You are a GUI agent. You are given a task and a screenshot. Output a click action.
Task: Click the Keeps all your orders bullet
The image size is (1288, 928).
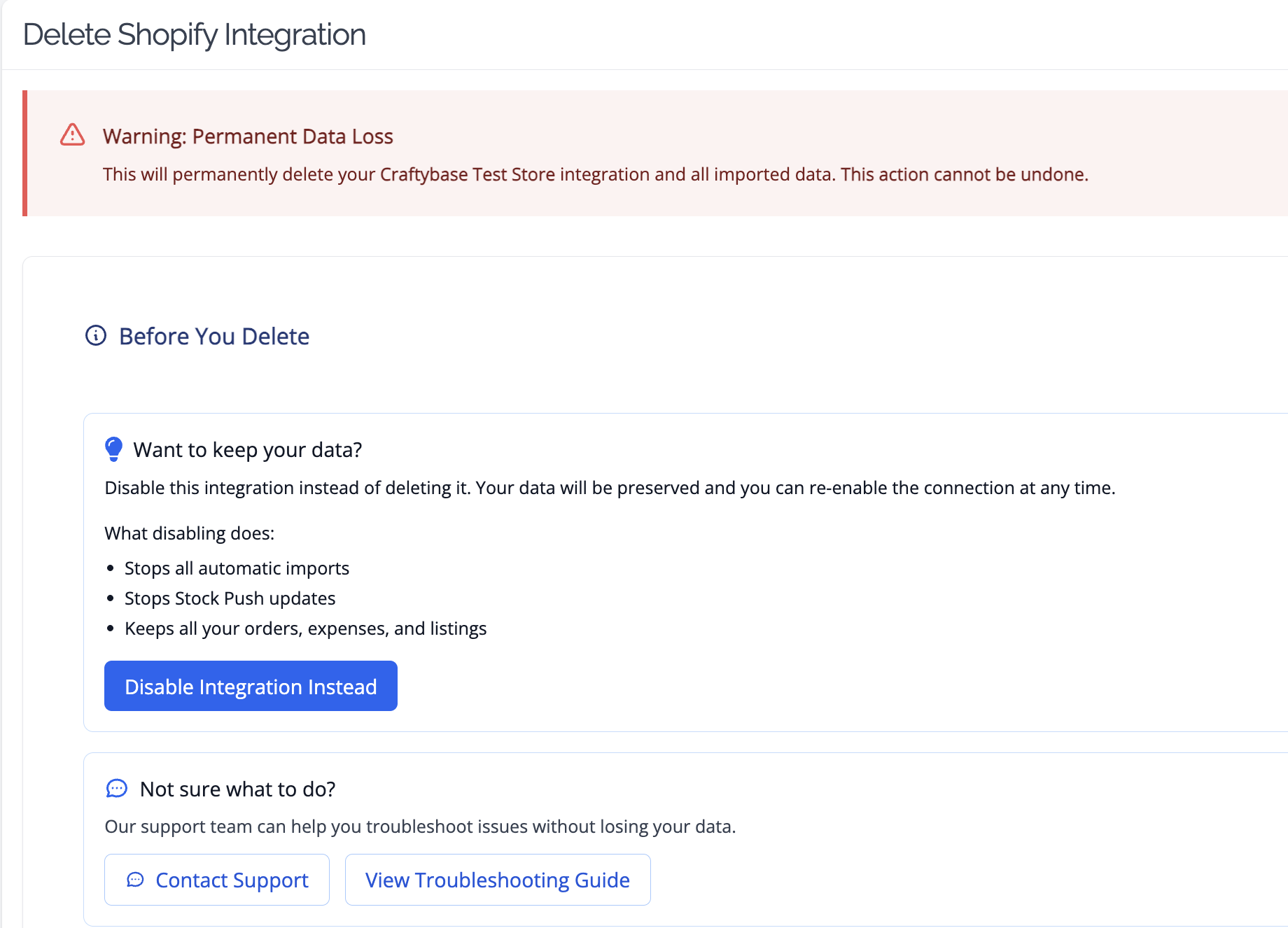(x=305, y=628)
